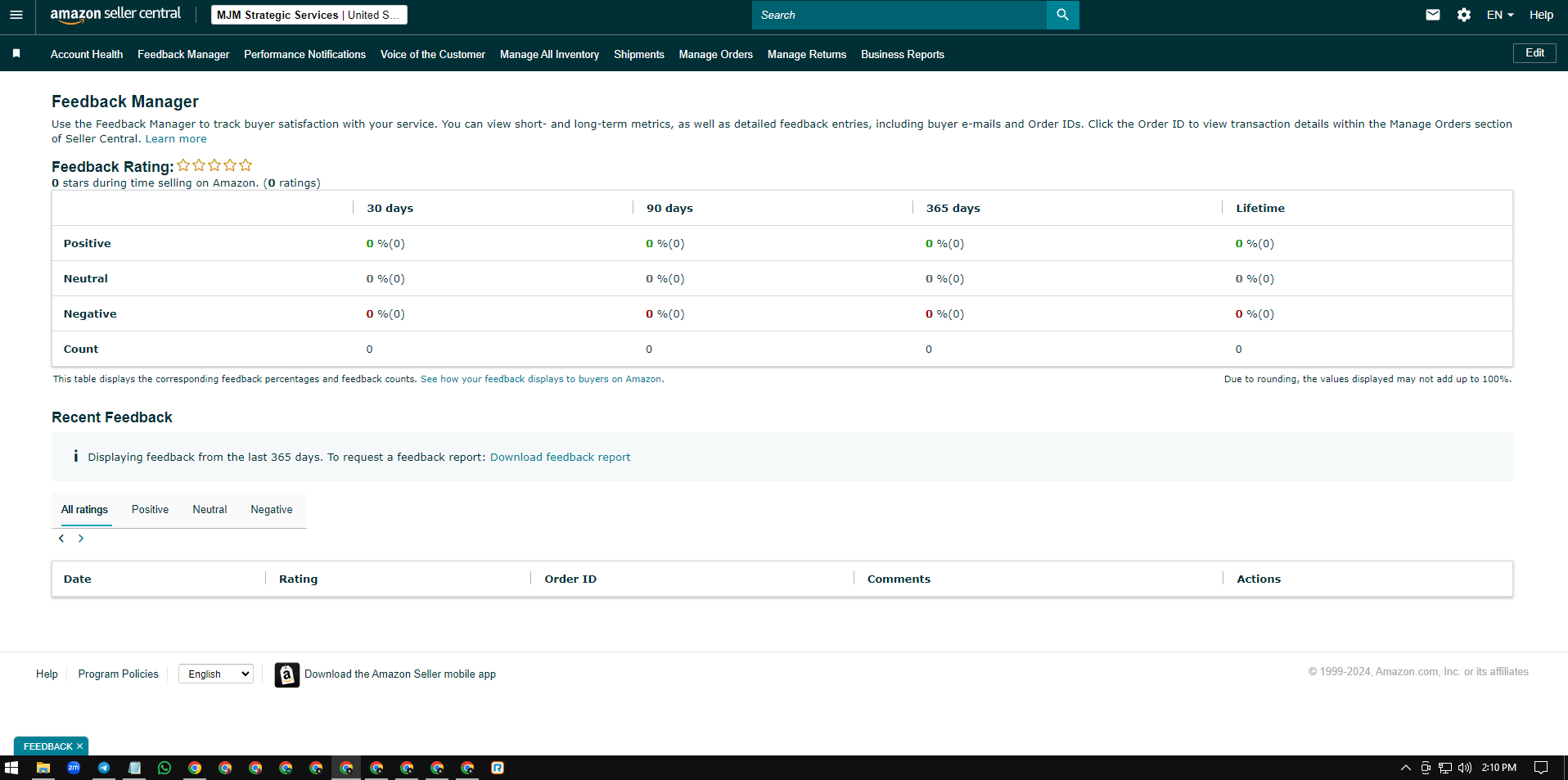Switch to the Negative ratings tab

pos(272,510)
